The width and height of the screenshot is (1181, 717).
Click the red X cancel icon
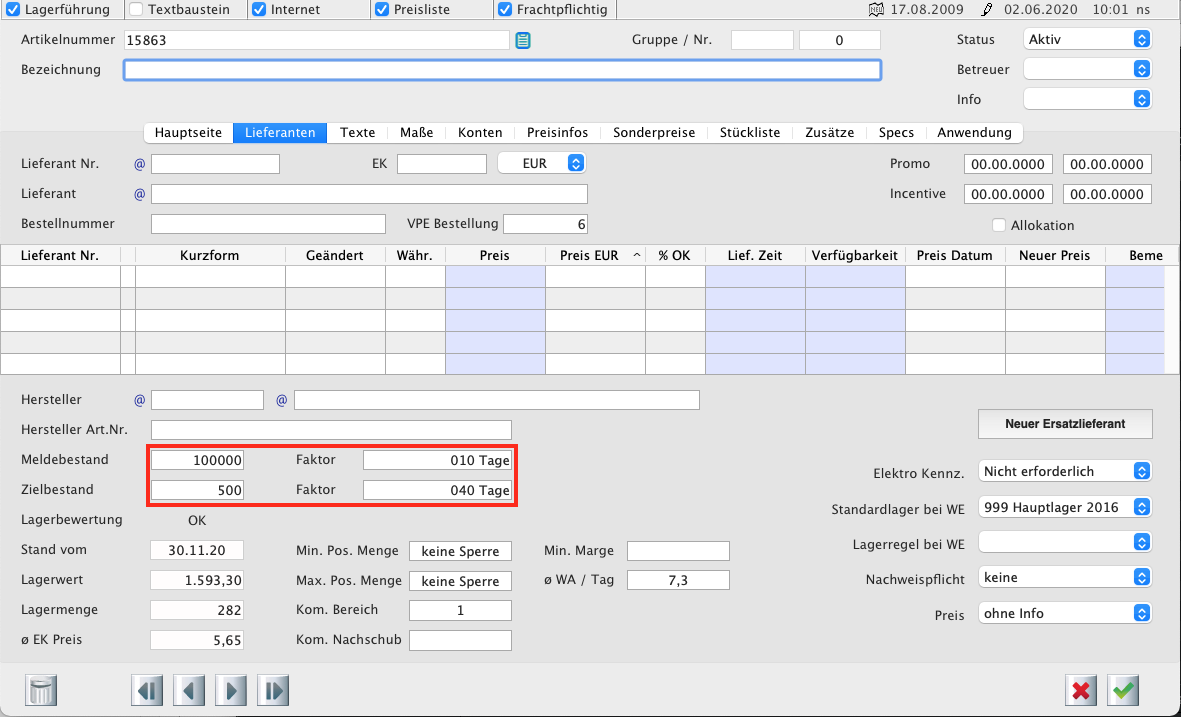tap(1081, 690)
